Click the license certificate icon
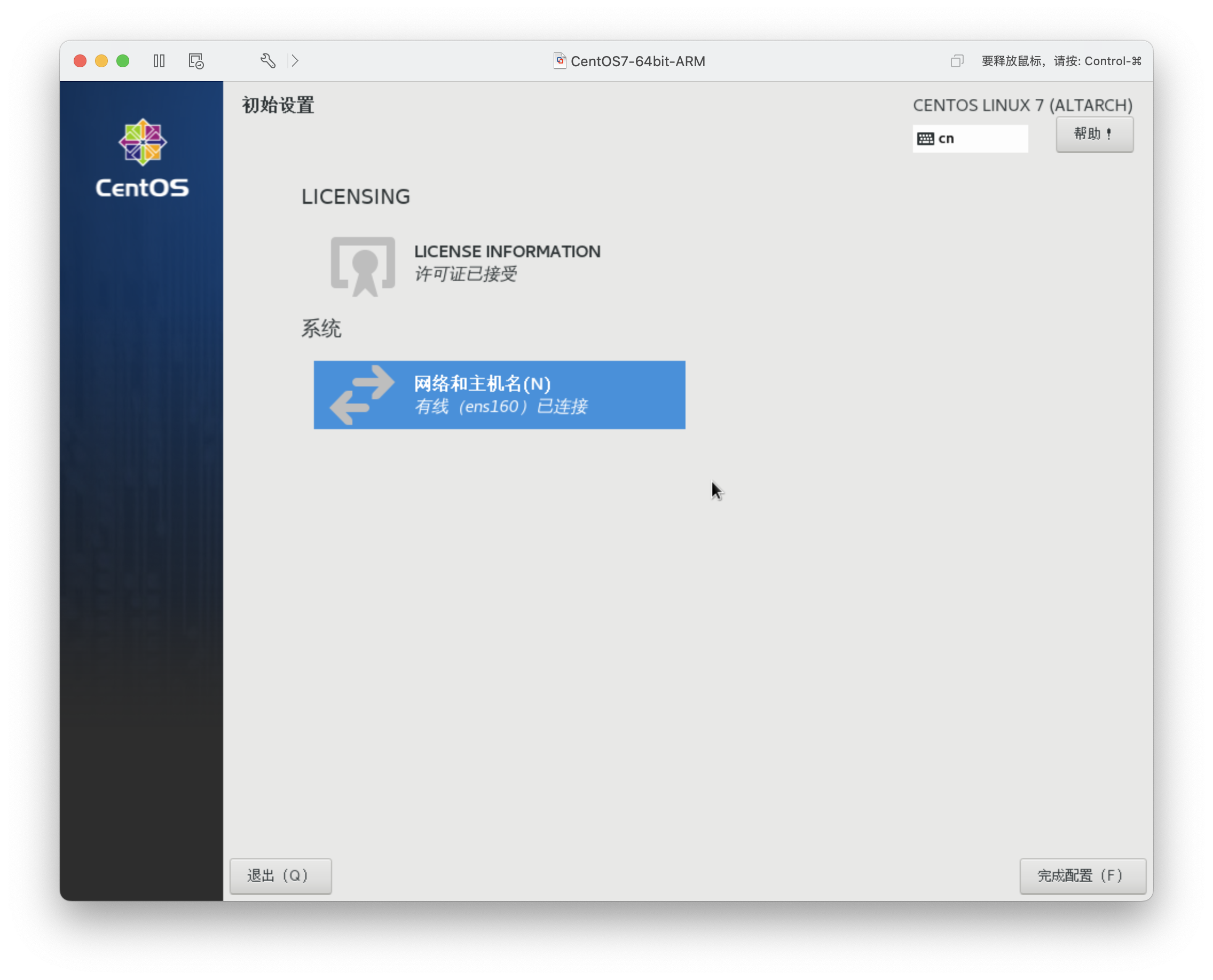The width and height of the screenshot is (1213, 980). [363, 266]
